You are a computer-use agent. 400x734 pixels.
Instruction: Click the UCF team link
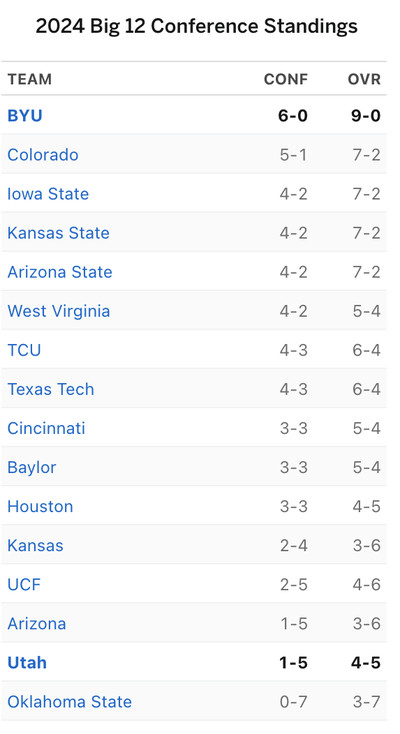pyautogui.click(x=24, y=585)
